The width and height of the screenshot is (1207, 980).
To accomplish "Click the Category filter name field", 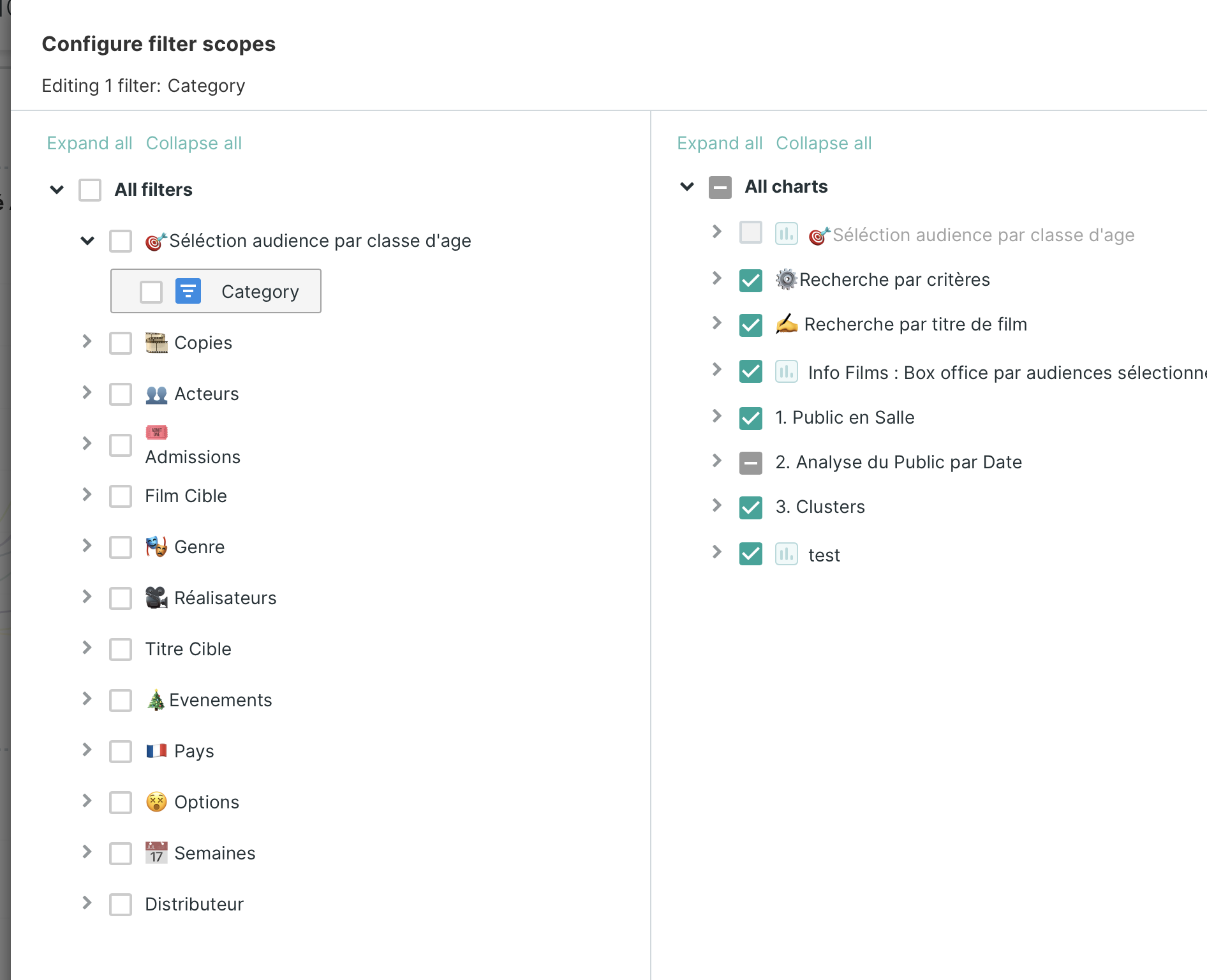I will (260, 291).
